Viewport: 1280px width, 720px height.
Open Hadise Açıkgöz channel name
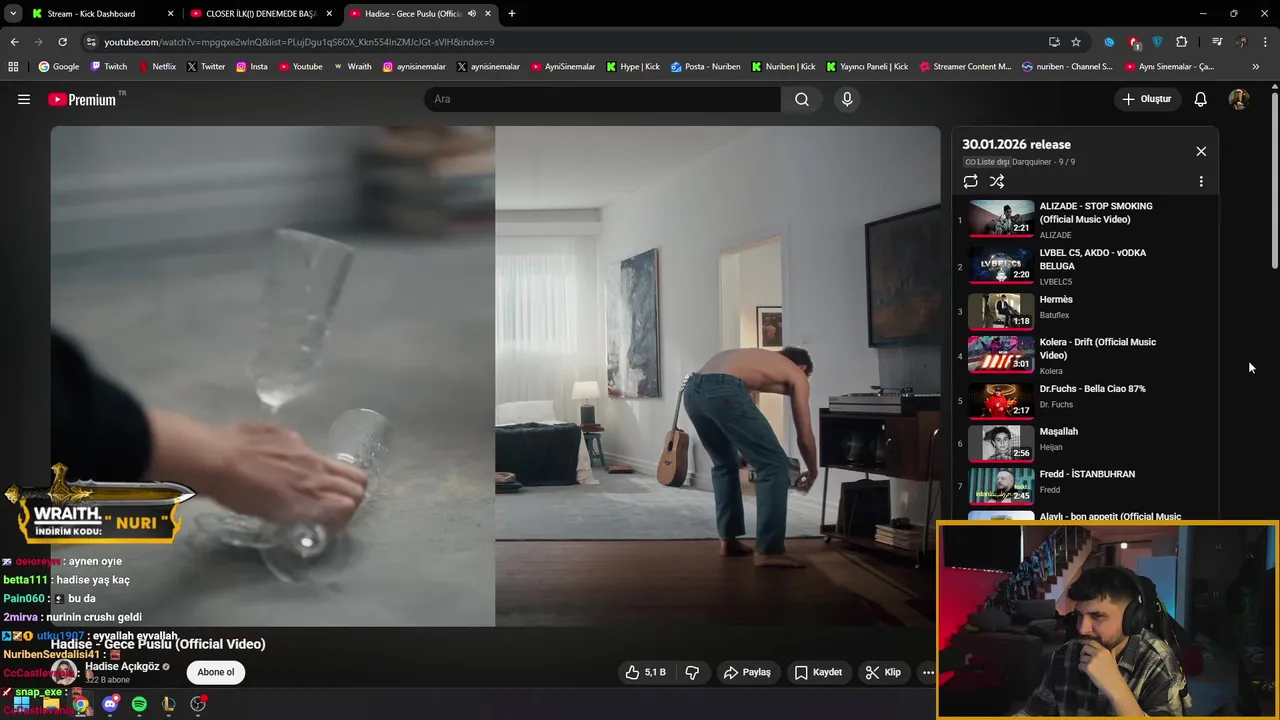tap(122, 666)
